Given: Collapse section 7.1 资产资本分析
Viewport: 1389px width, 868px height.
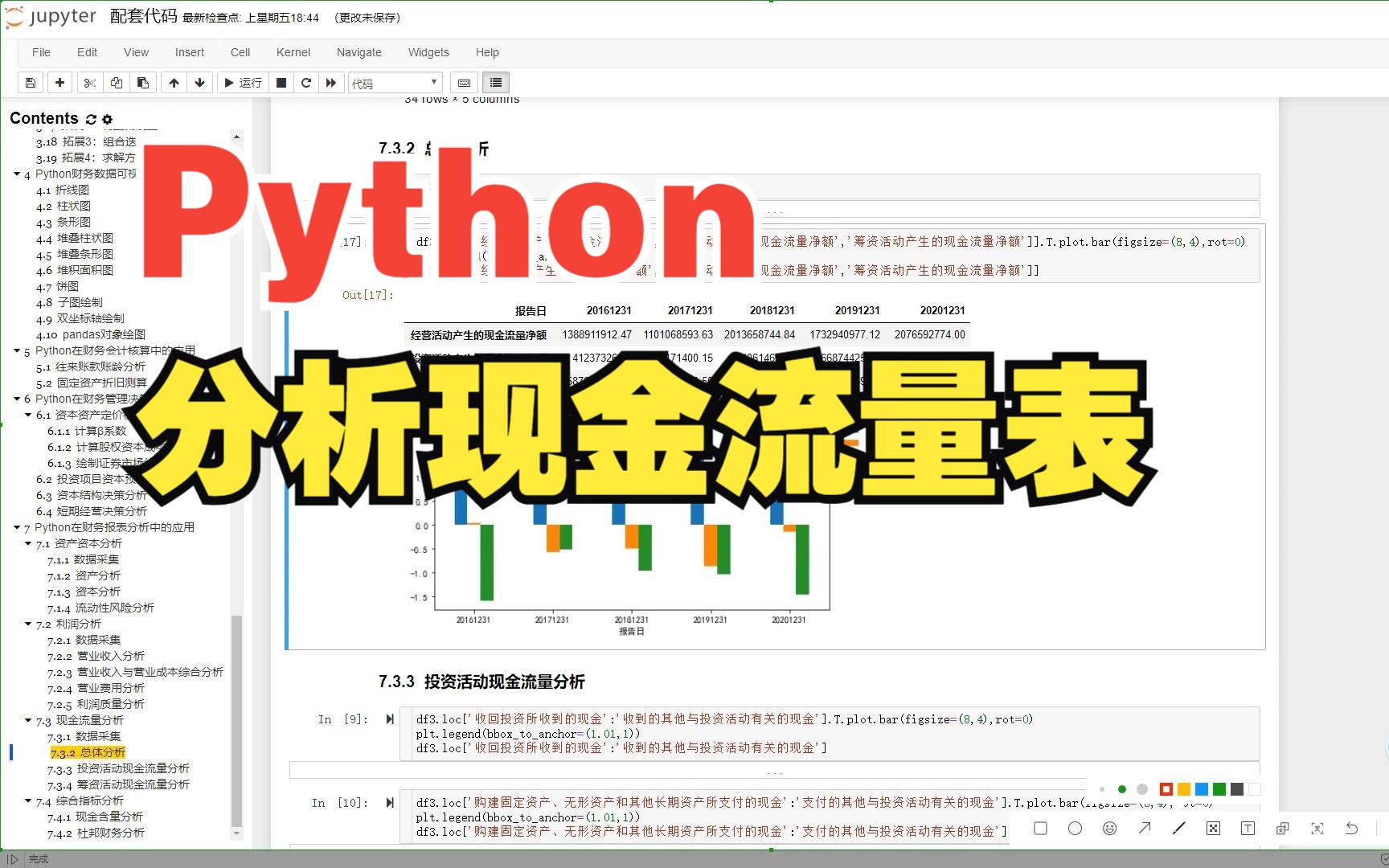Looking at the screenshot, I should [28, 543].
